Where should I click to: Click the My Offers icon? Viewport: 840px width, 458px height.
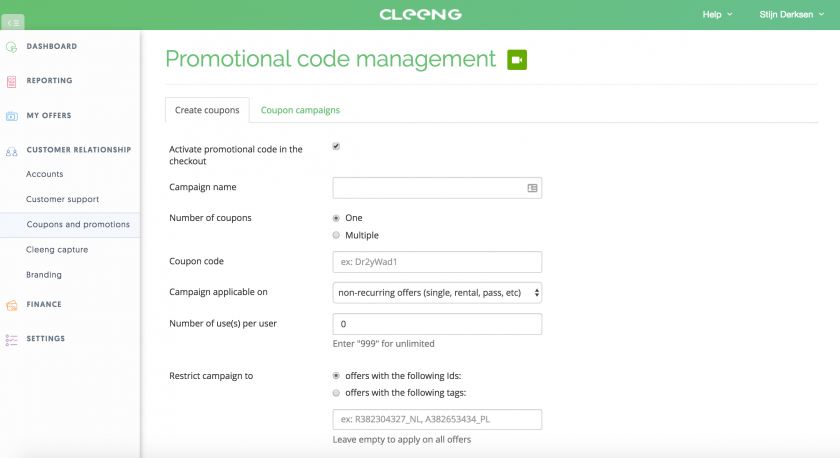[11, 116]
